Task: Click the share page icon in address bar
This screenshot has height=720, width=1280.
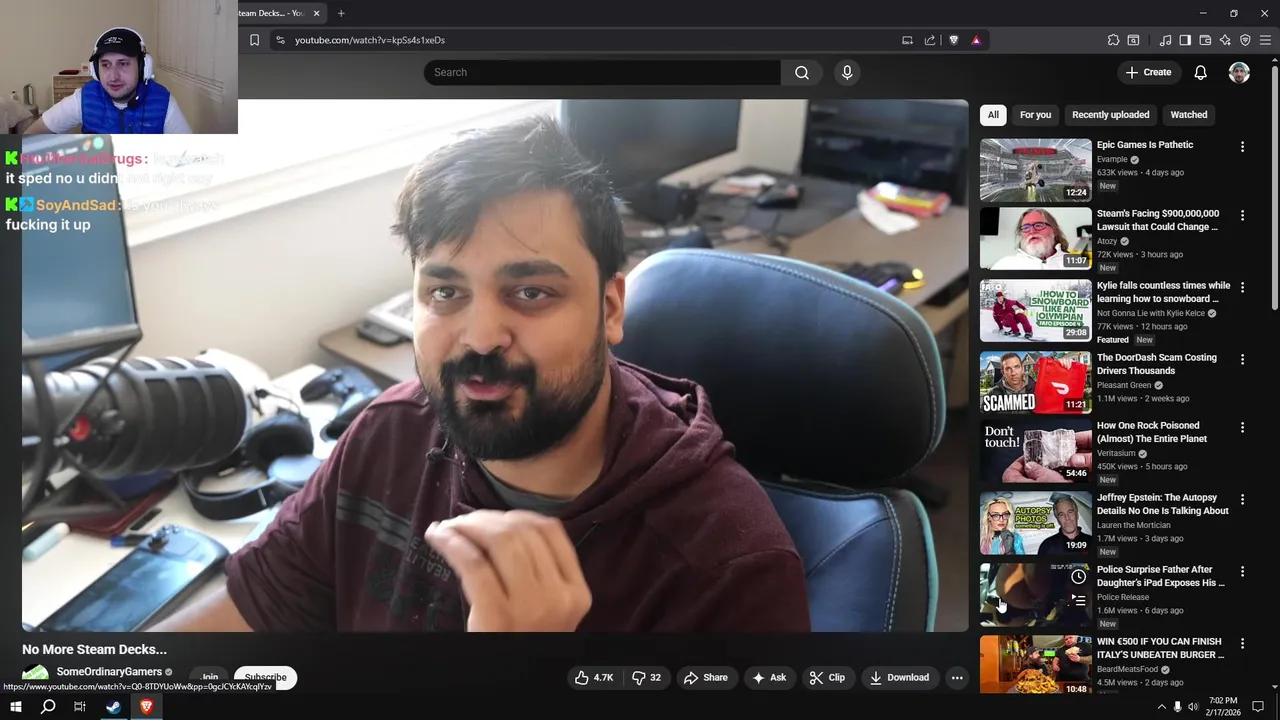Action: pyautogui.click(x=930, y=40)
